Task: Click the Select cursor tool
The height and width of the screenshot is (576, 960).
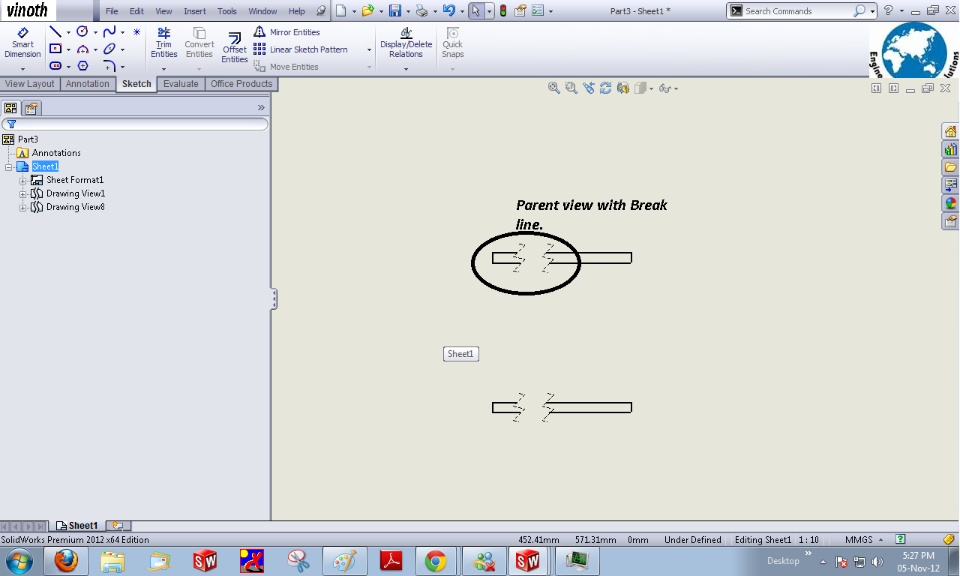Action: [476, 10]
